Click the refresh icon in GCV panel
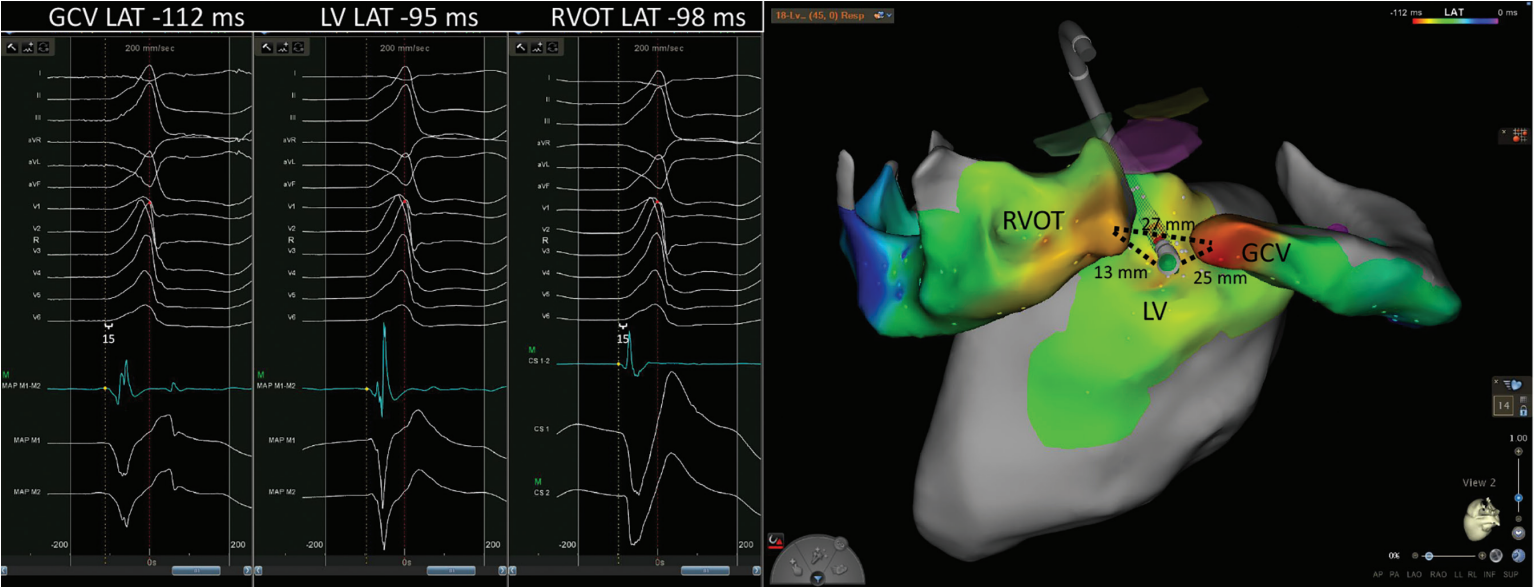 pos(45,47)
